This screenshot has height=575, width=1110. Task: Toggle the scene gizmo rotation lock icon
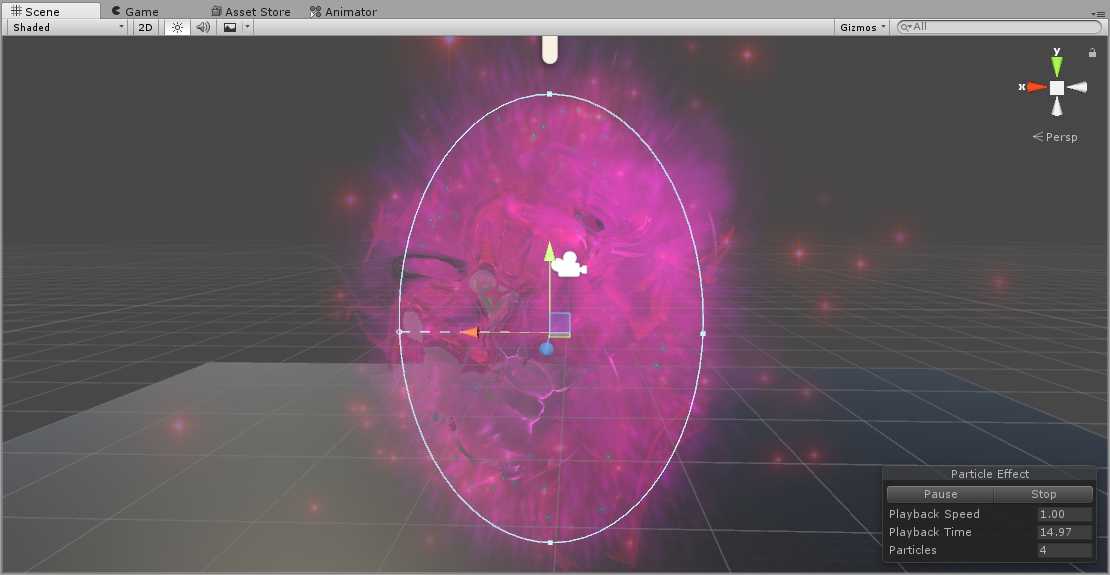pyautogui.click(x=1092, y=54)
